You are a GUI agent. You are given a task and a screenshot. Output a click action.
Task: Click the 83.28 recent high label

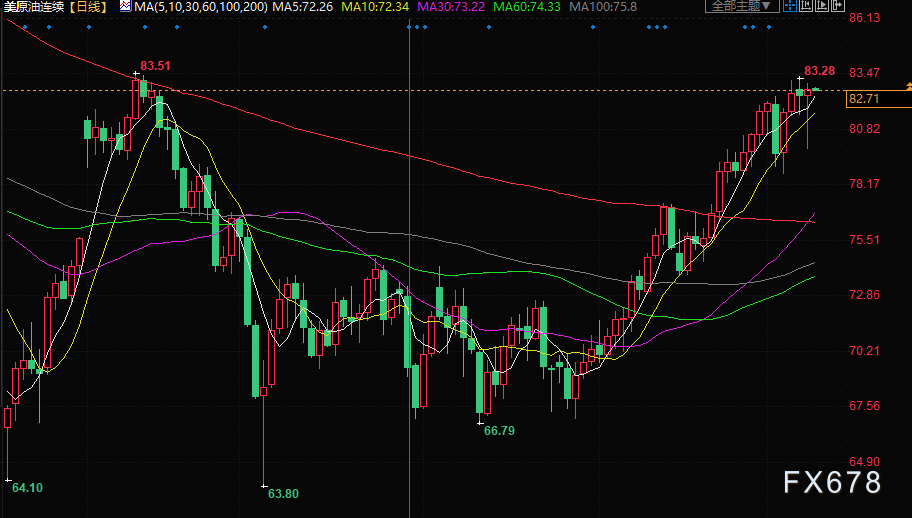(819, 71)
